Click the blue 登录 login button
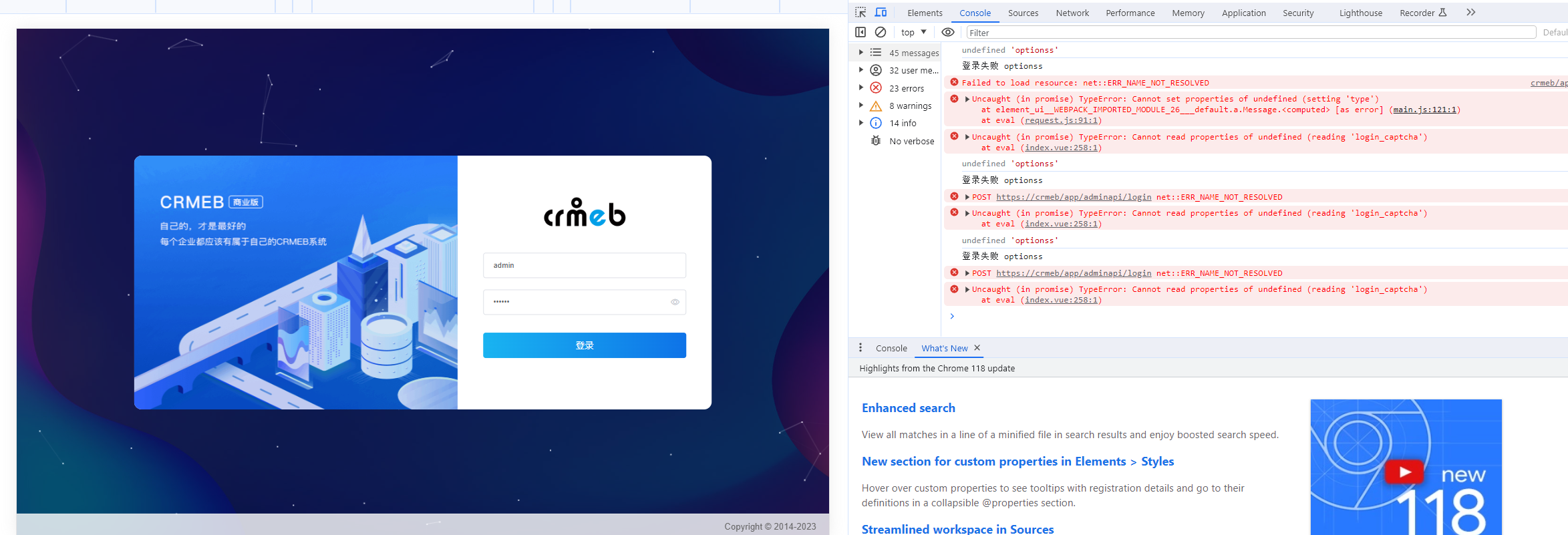The image size is (1568, 535). 585,345
